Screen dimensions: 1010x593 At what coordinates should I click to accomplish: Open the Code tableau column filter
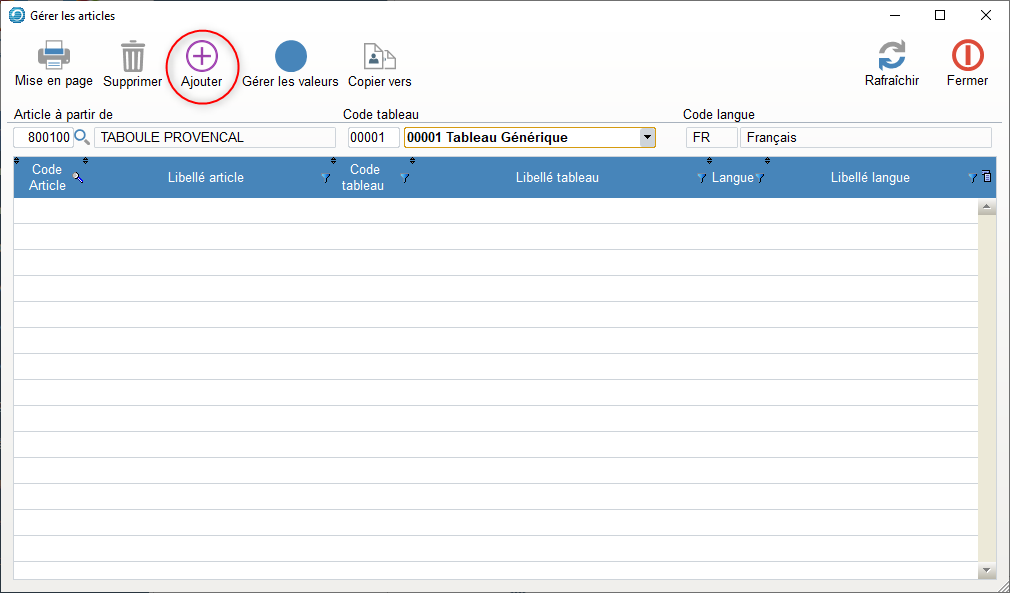[404, 178]
